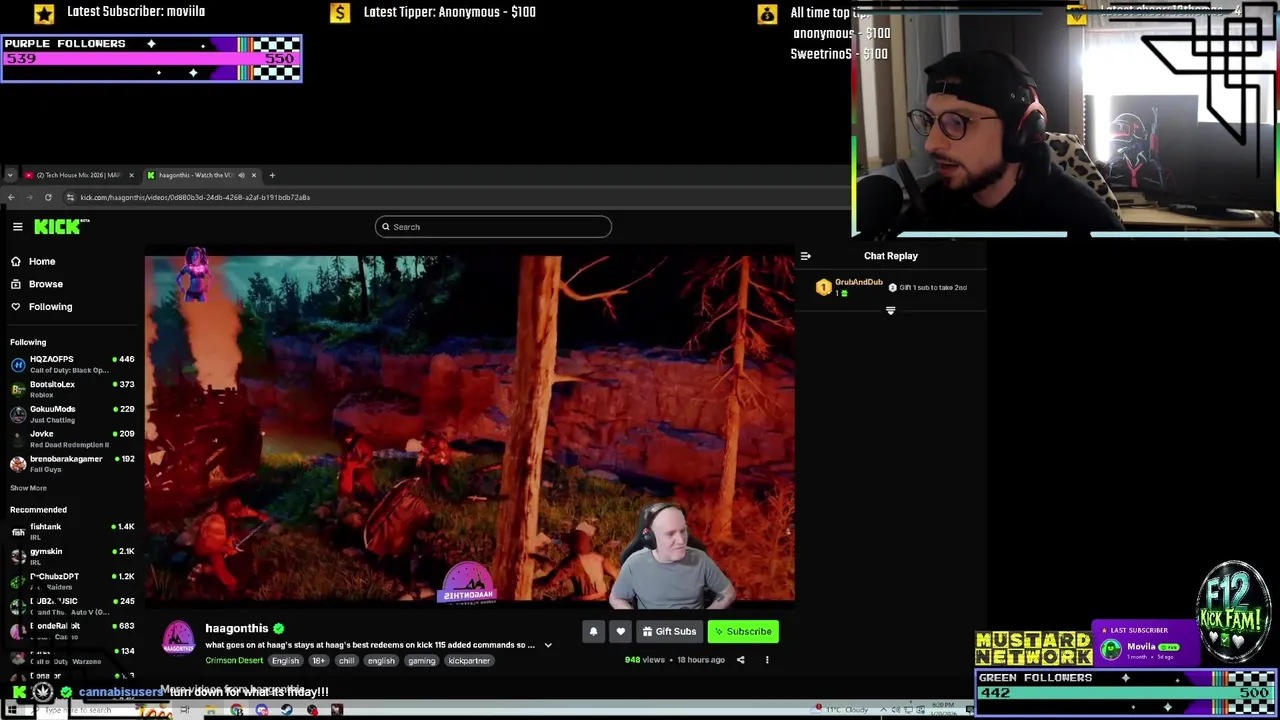Screen dimensions: 1280x720
Task: Click the Gift Subs button
Action: click(669, 632)
